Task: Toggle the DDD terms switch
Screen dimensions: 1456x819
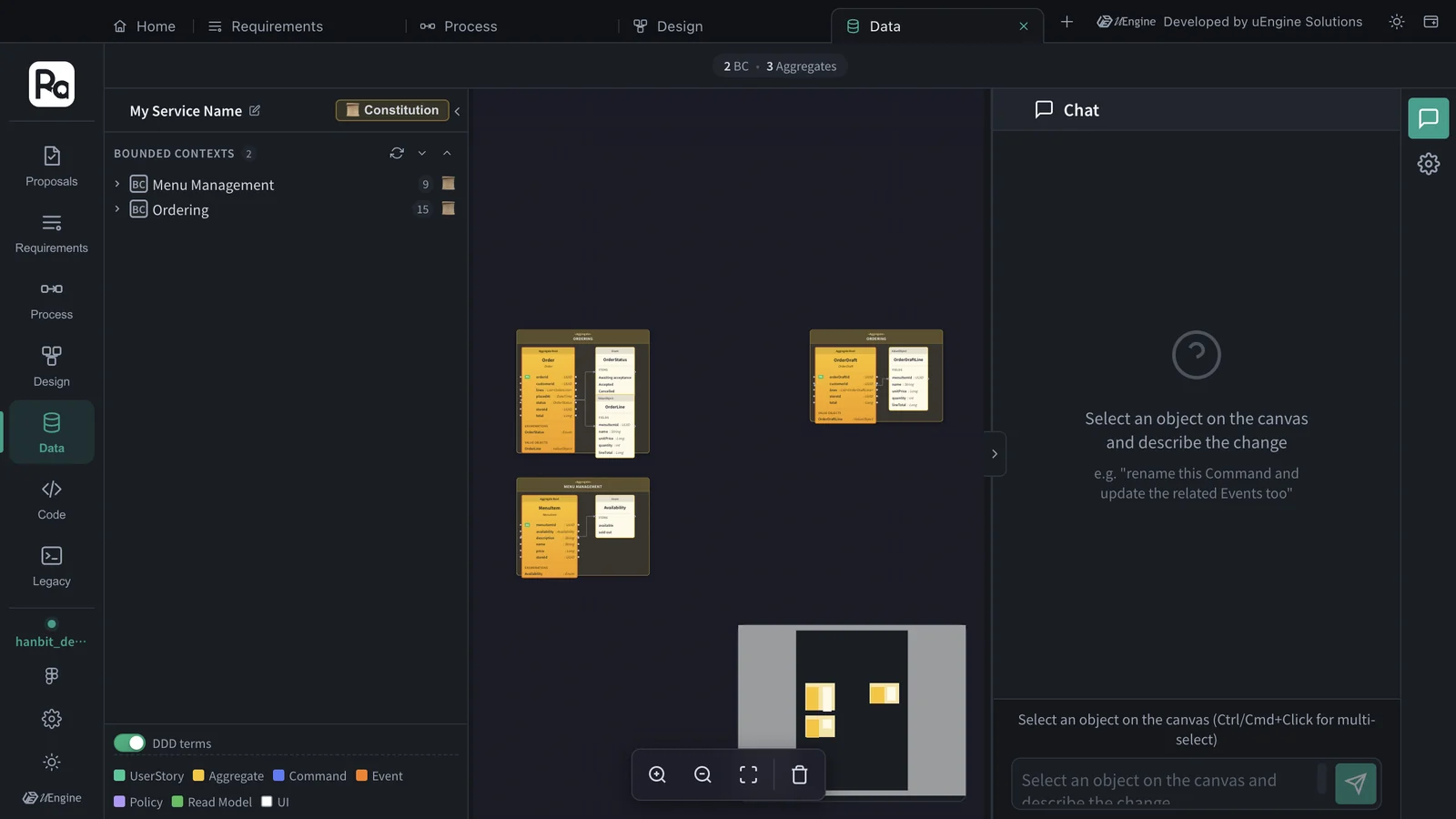Action: [x=129, y=743]
